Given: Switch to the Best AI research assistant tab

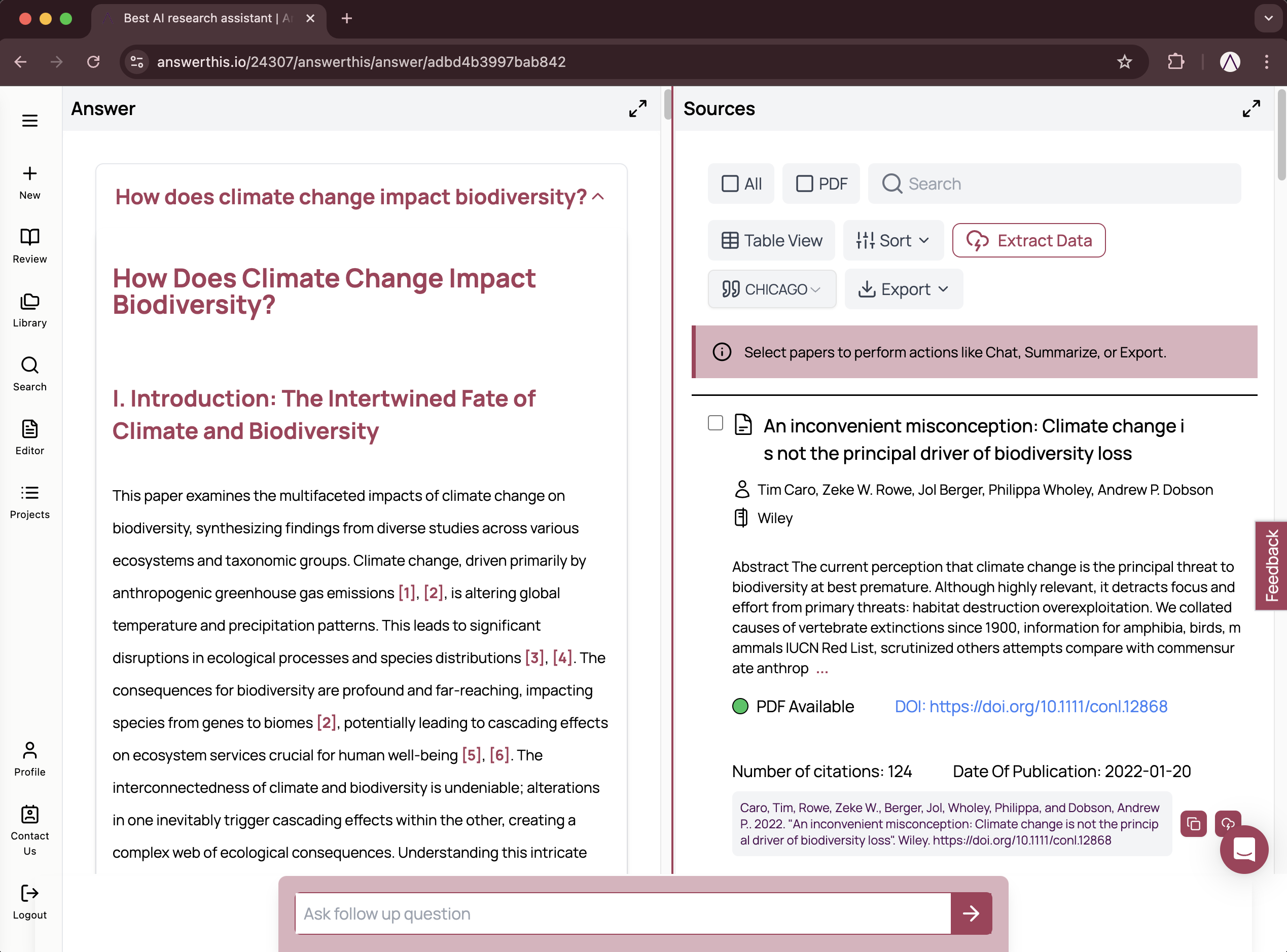Looking at the screenshot, I should tap(203, 18).
